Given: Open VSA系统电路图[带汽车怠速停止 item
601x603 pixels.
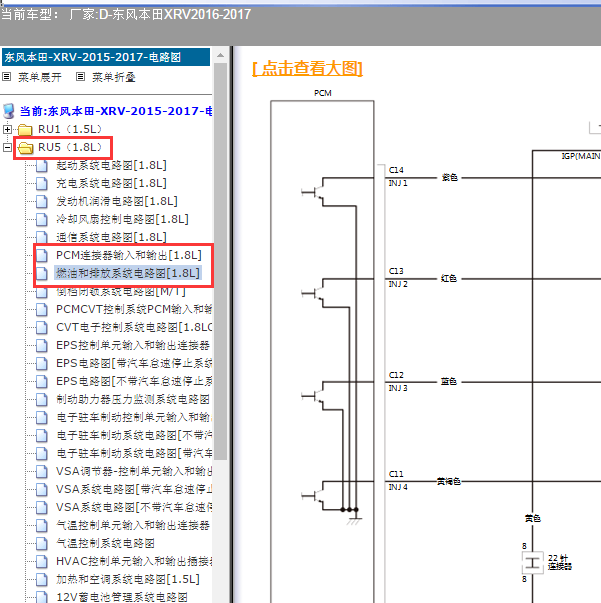Looking at the screenshot, I should click(x=134, y=490).
